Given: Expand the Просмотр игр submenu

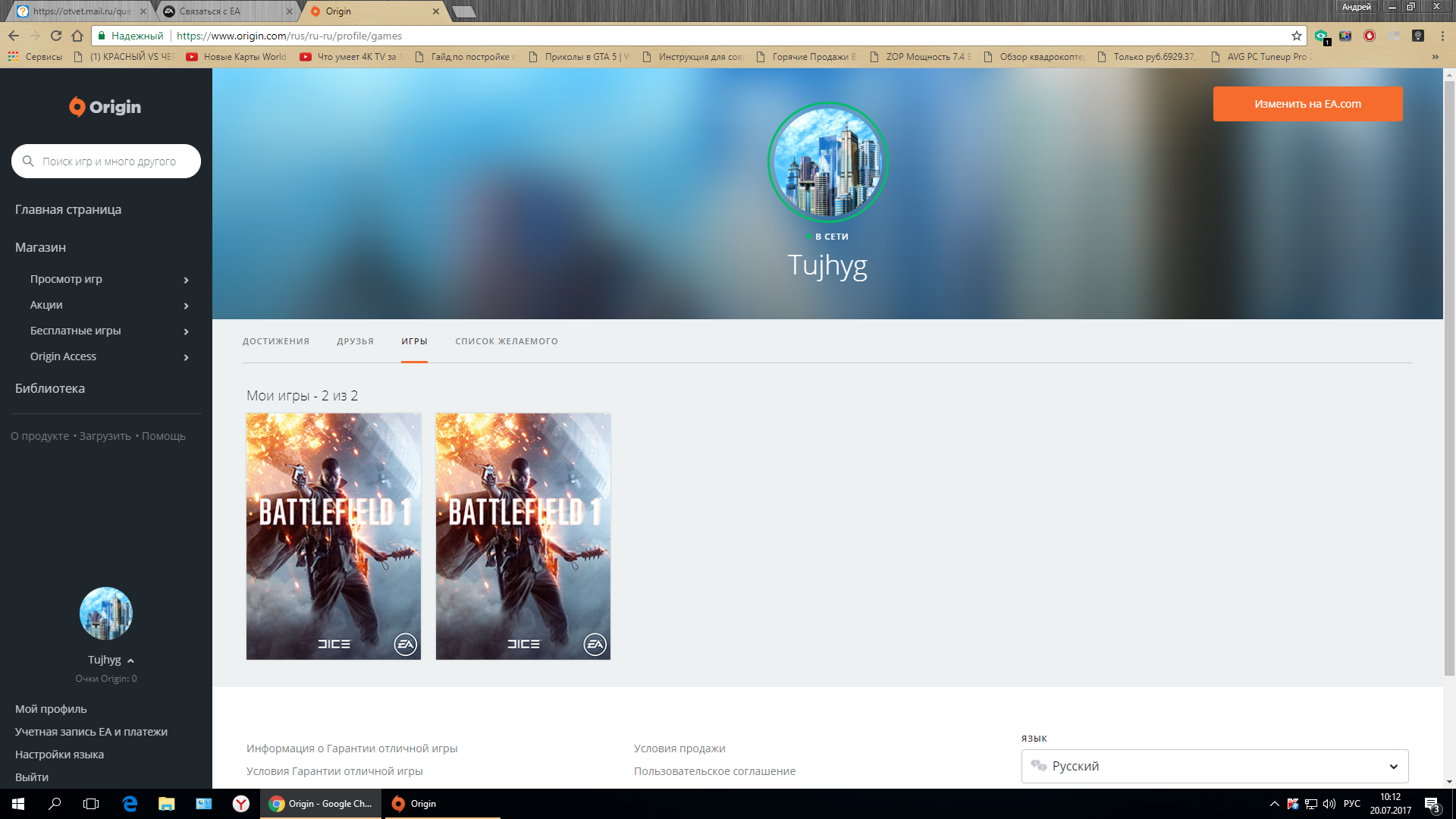Looking at the screenshot, I should tap(187, 280).
